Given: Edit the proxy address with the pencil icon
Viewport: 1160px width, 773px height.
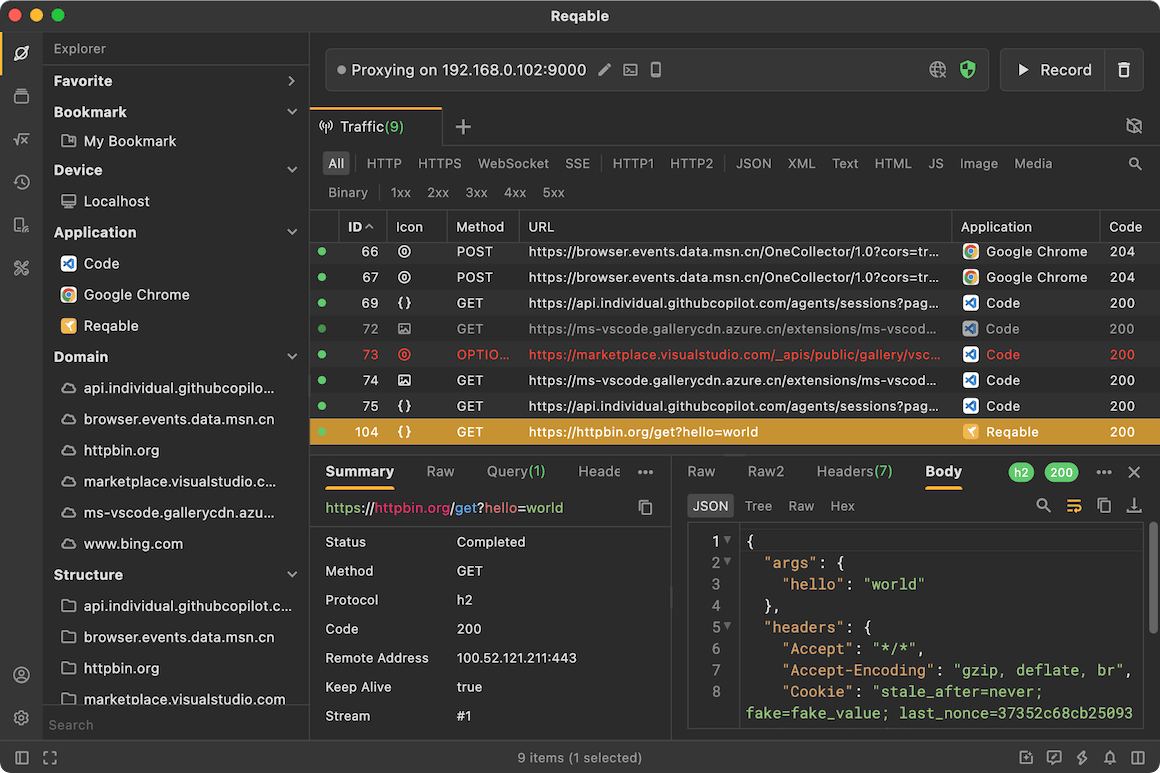Looking at the screenshot, I should pyautogui.click(x=604, y=70).
